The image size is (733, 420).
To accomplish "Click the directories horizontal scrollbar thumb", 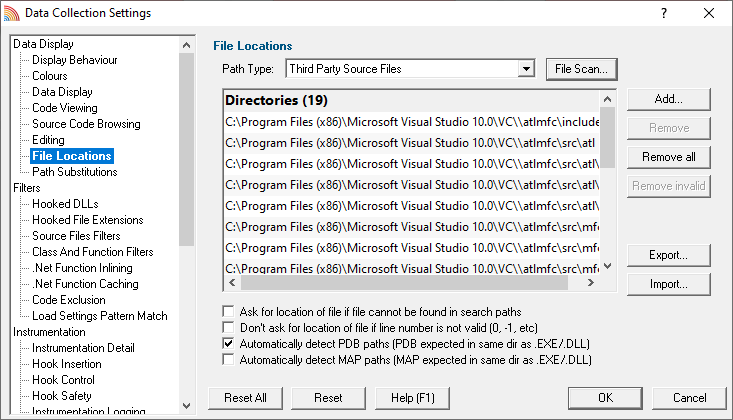I will pyautogui.click(x=404, y=282).
